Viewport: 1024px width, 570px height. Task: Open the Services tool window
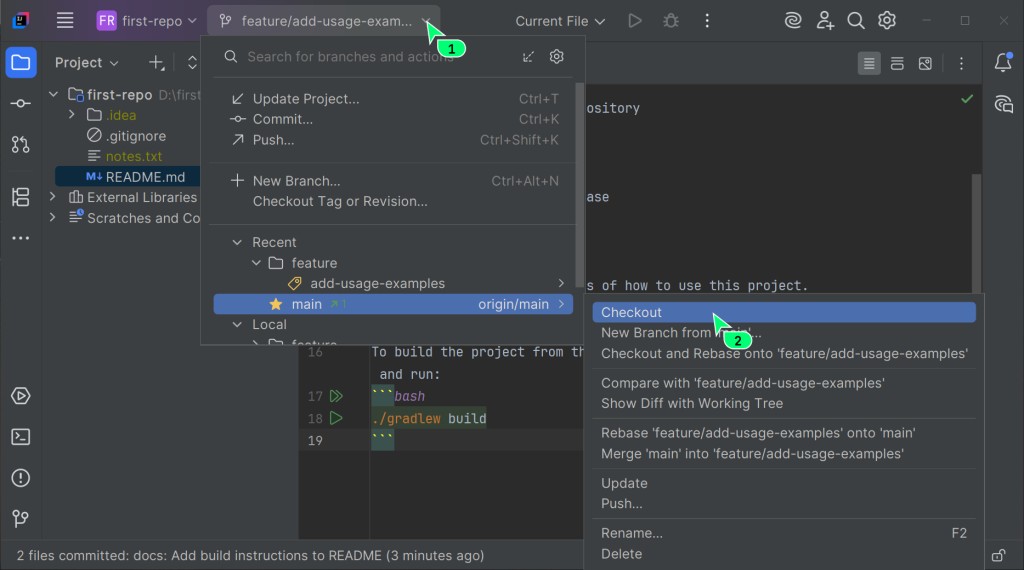pos(21,396)
